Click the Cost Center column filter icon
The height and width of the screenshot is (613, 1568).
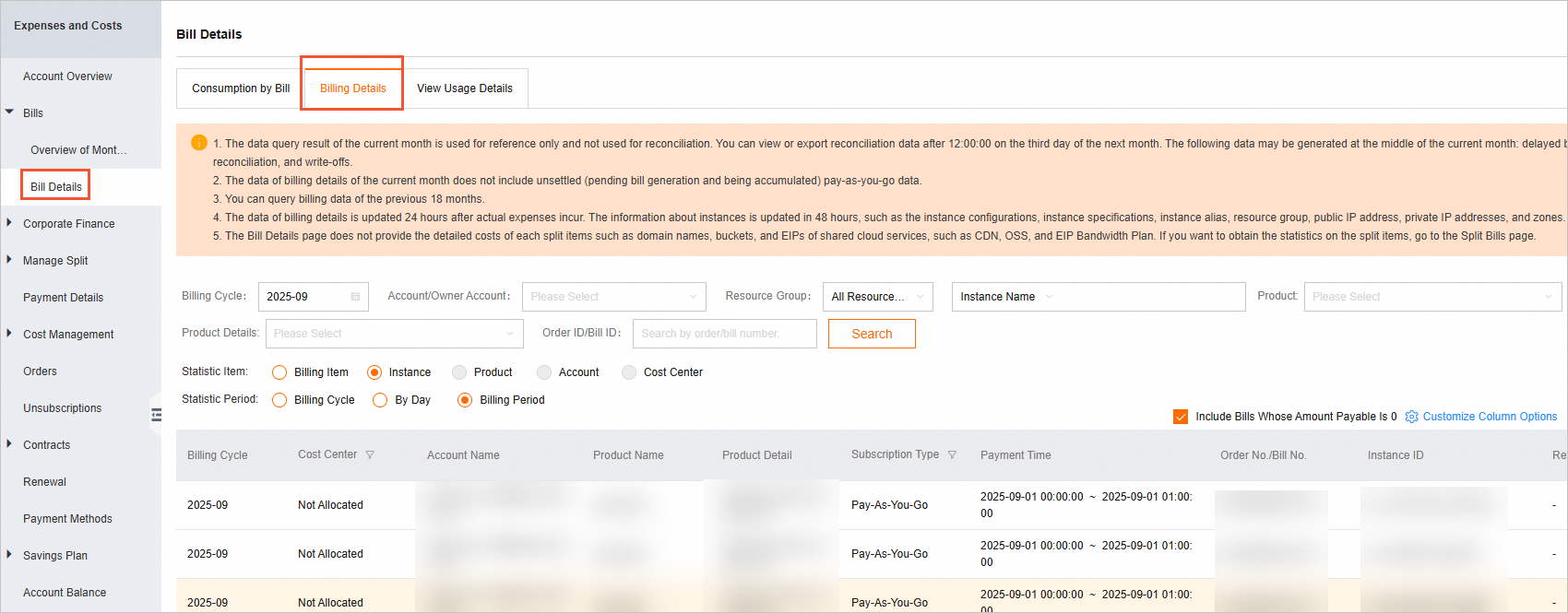[370, 454]
